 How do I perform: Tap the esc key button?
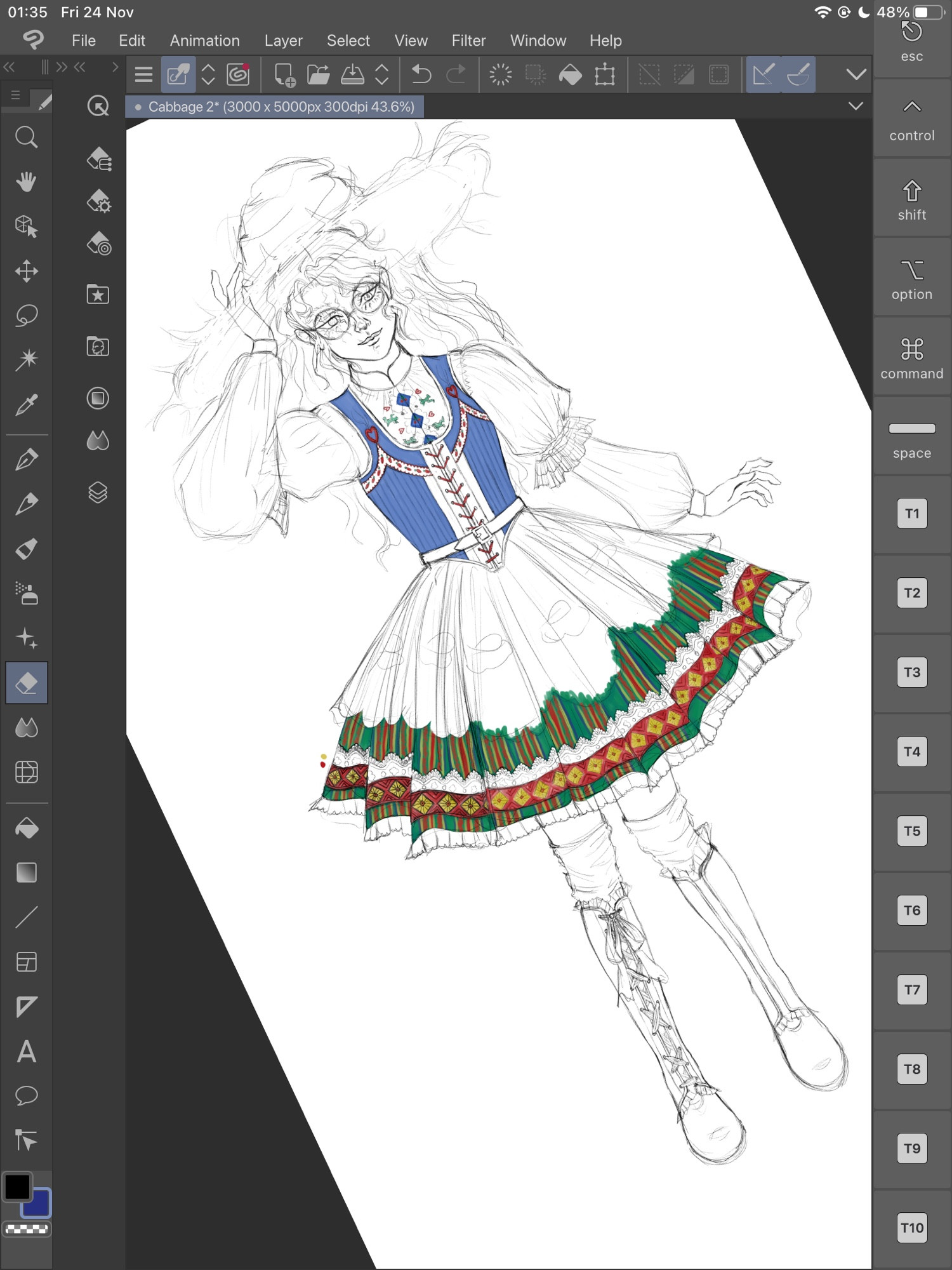pos(912,42)
